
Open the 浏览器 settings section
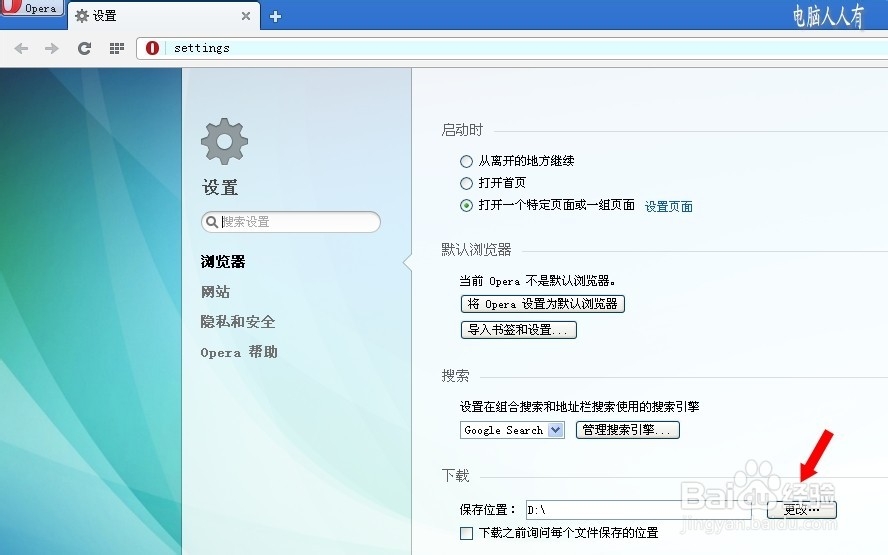coord(223,262)
